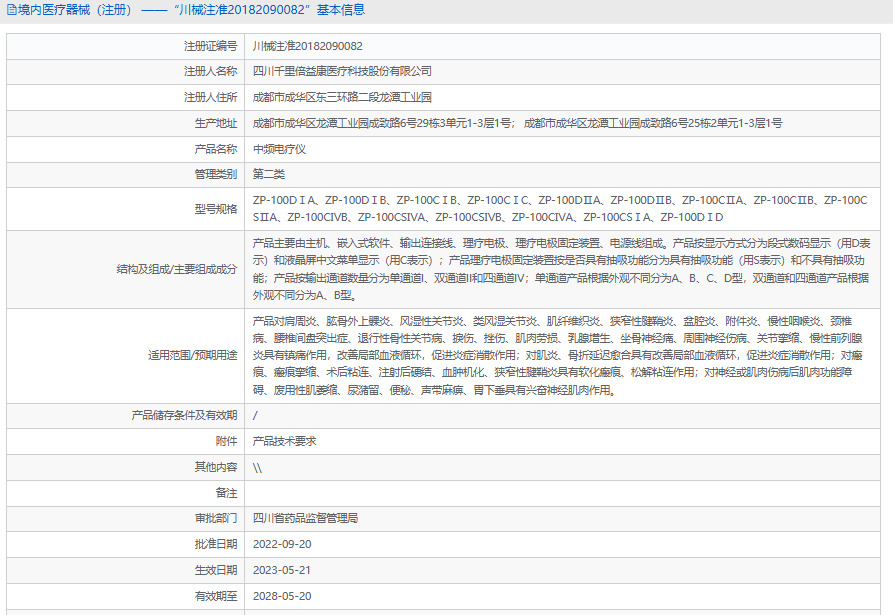The width and height of the screenshot is (893, 615).
Task: Click the label "生效日期"
Action: [x=216, y=570]
